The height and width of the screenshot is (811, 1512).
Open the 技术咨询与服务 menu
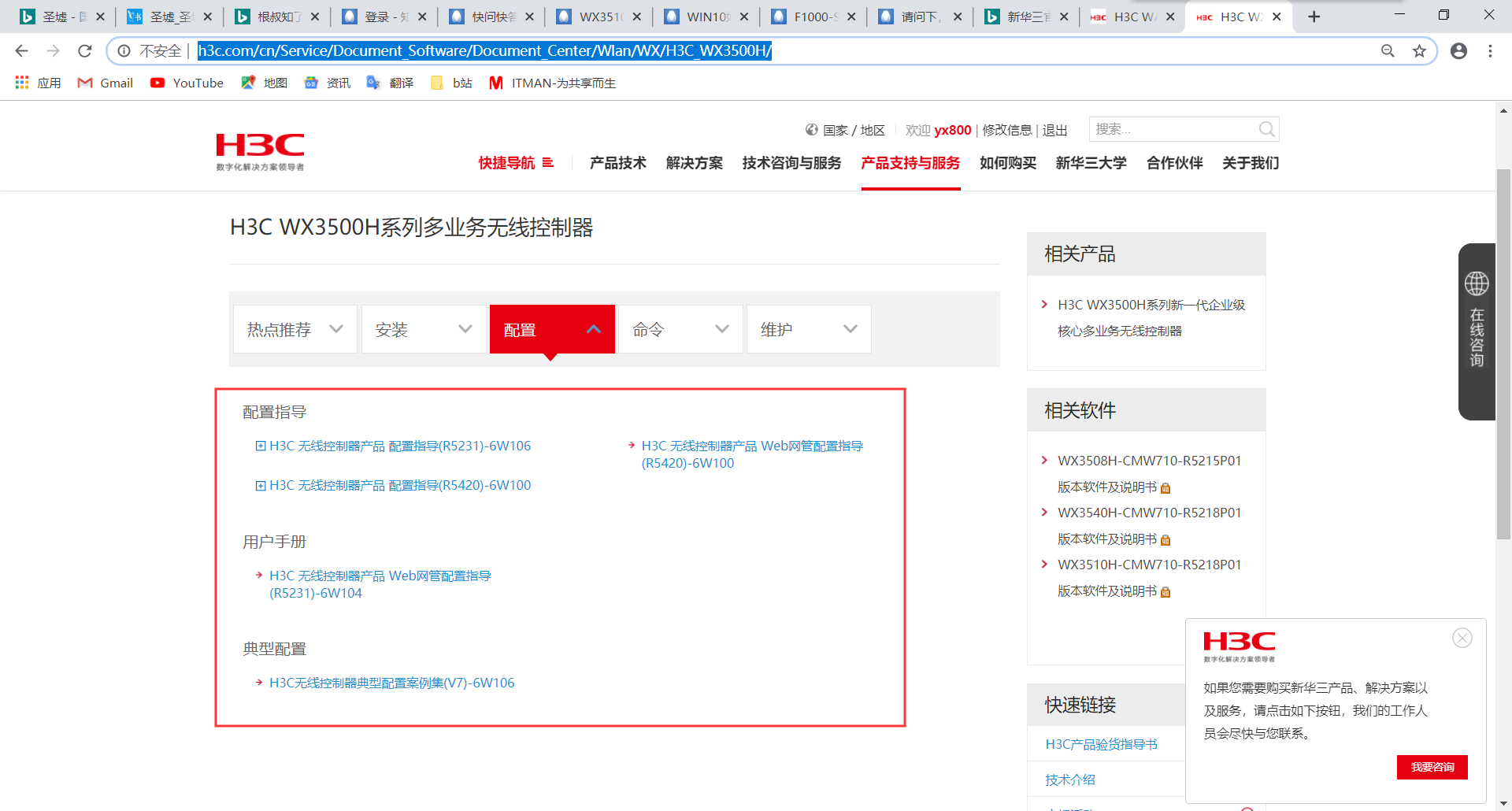click(x=792, y=163)
